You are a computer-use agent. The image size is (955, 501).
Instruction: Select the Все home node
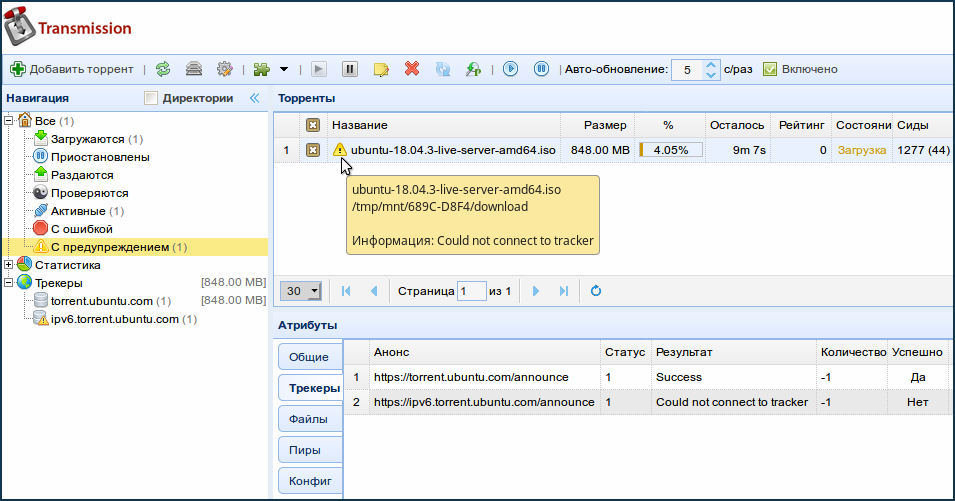click(x=46, y=121)
